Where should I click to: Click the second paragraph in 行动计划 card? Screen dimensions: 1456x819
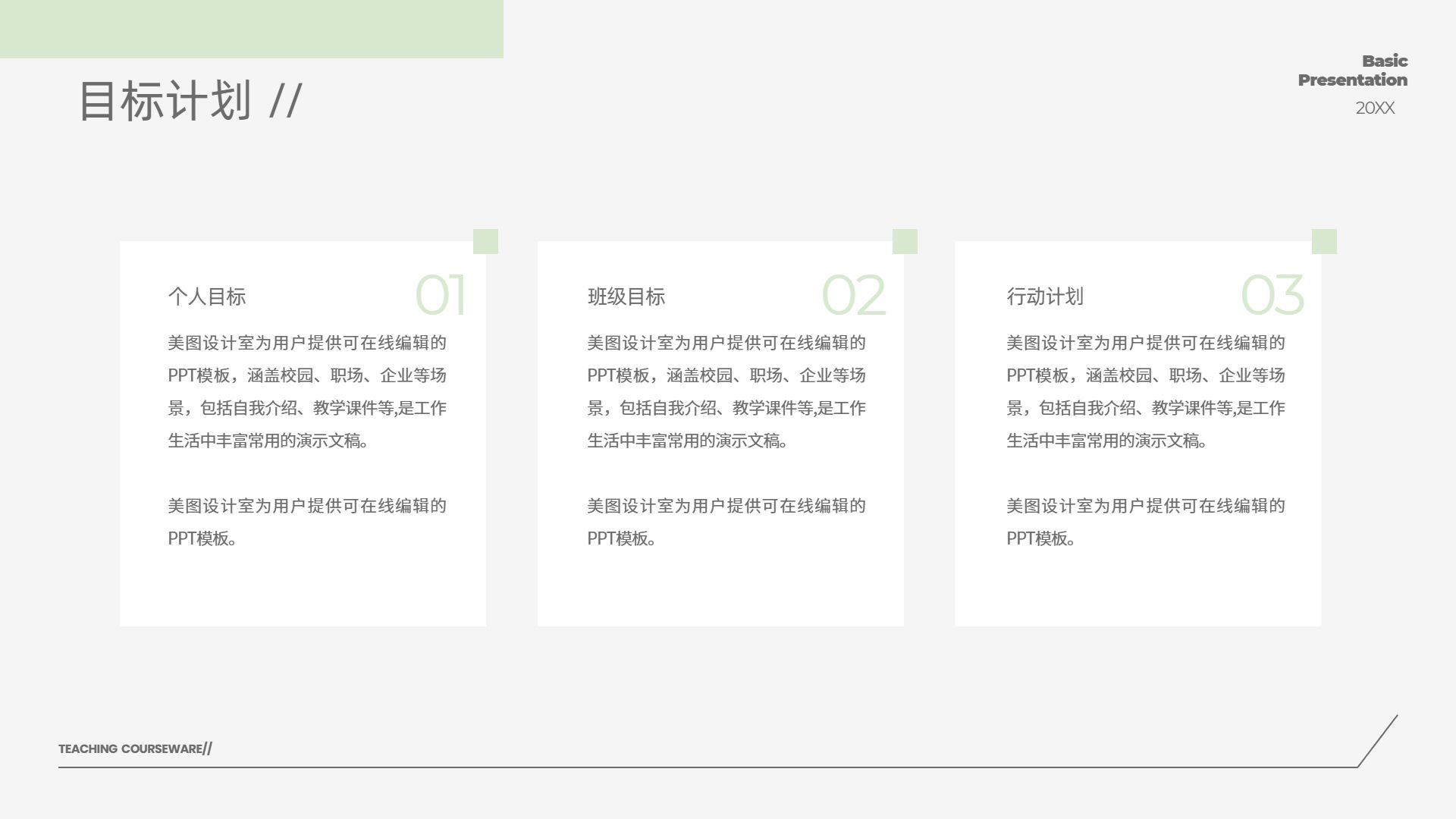point(1146,522)
